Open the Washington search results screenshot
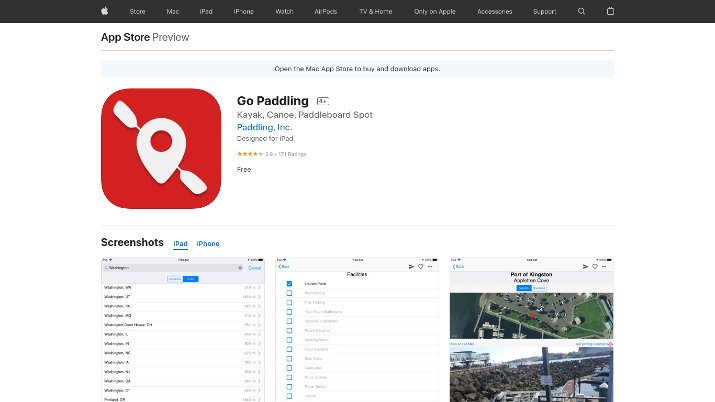Screen dimensions: 715x402 click(x=182, y=330)
